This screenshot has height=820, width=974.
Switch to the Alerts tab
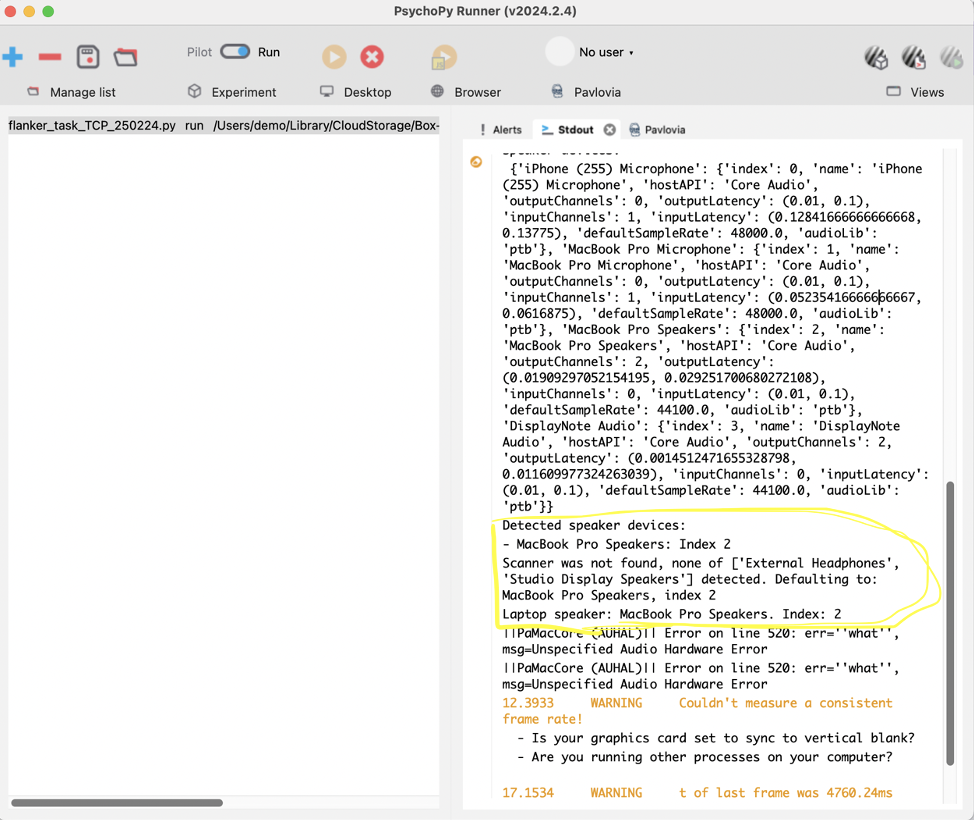click(x=500, y=130)
